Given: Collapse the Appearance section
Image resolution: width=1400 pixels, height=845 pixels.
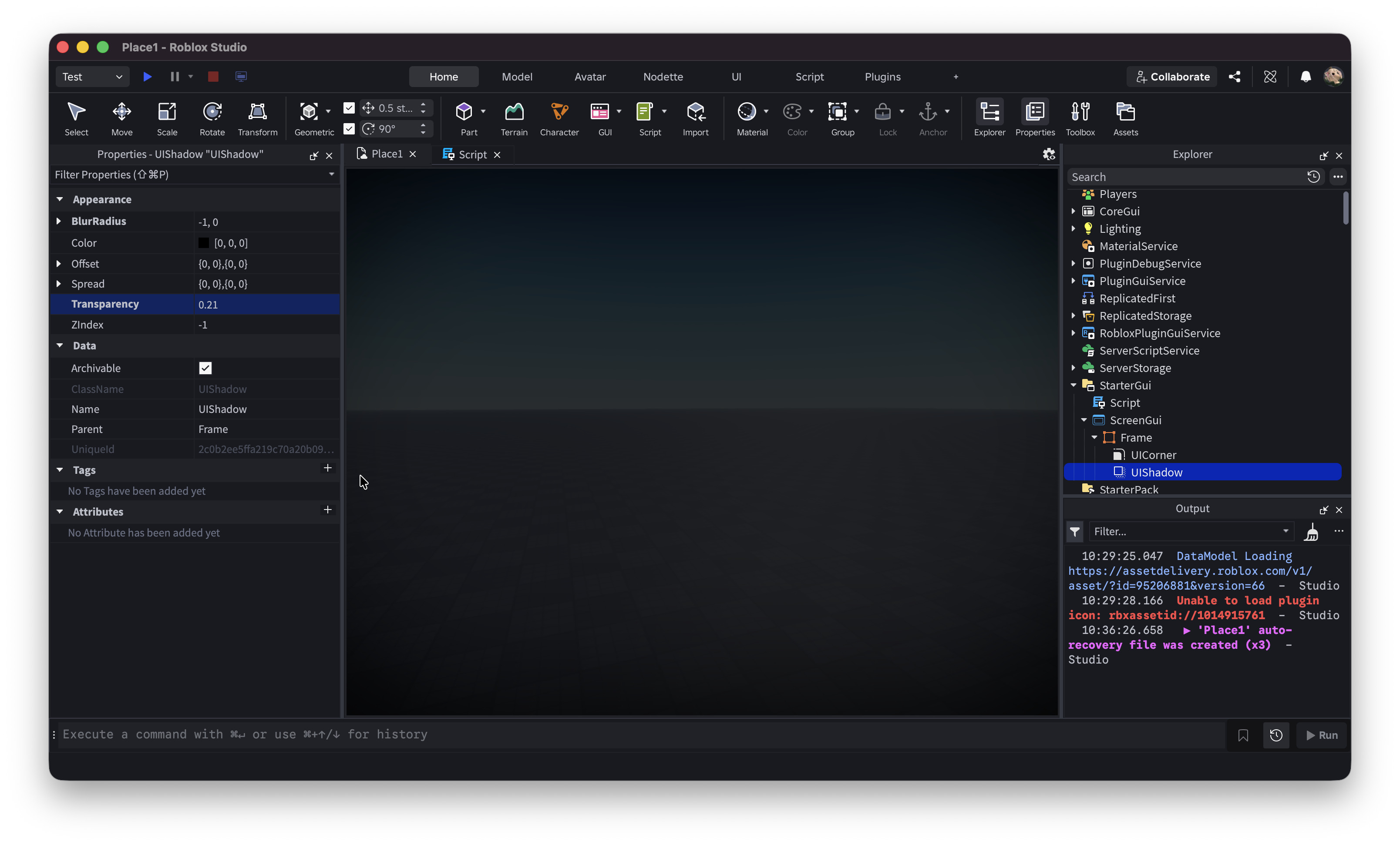Looking at the screenshot, I should pyautogui.click(x=60, y=199).
